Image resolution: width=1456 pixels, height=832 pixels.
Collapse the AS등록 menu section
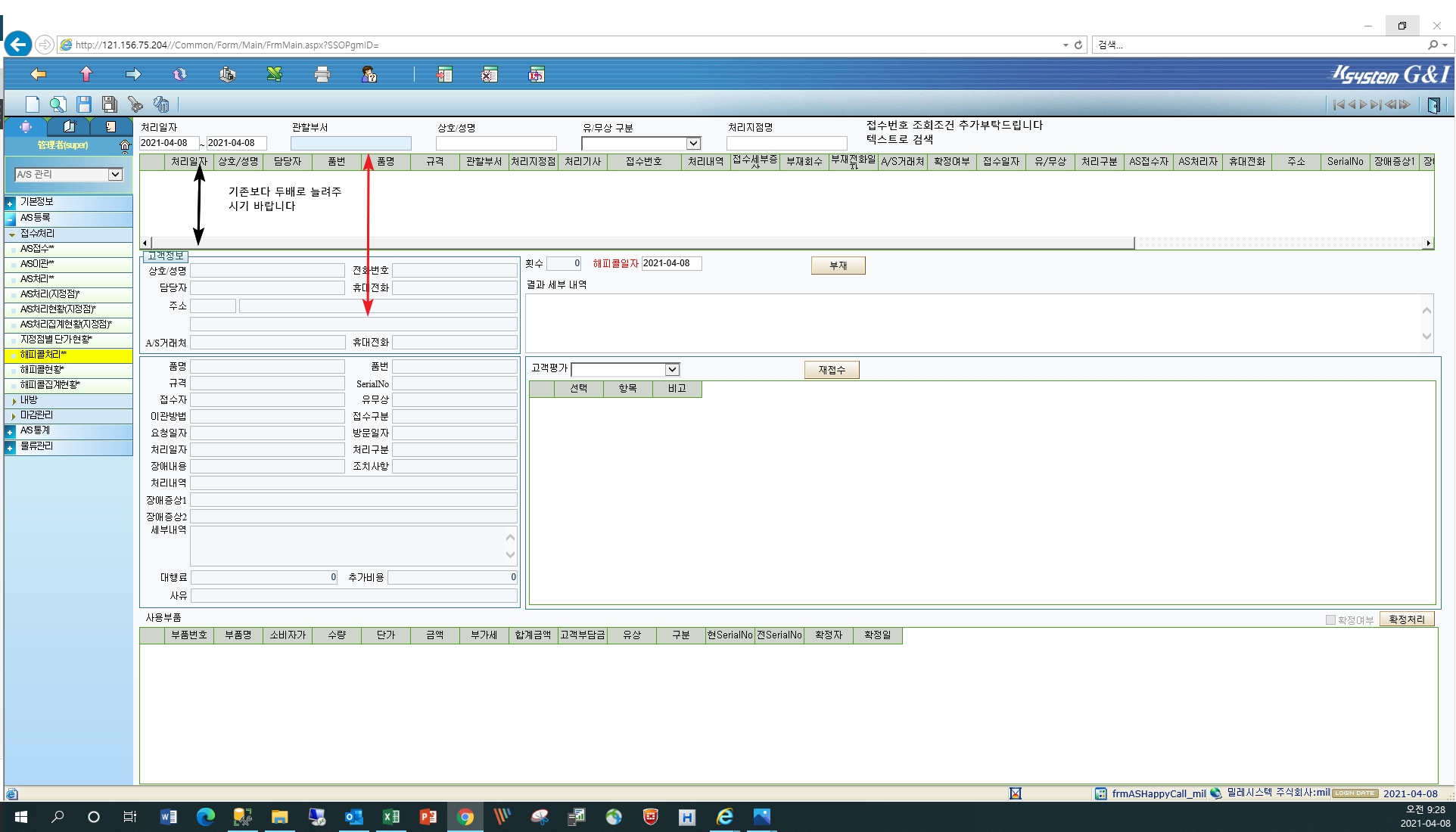[10, 218]
